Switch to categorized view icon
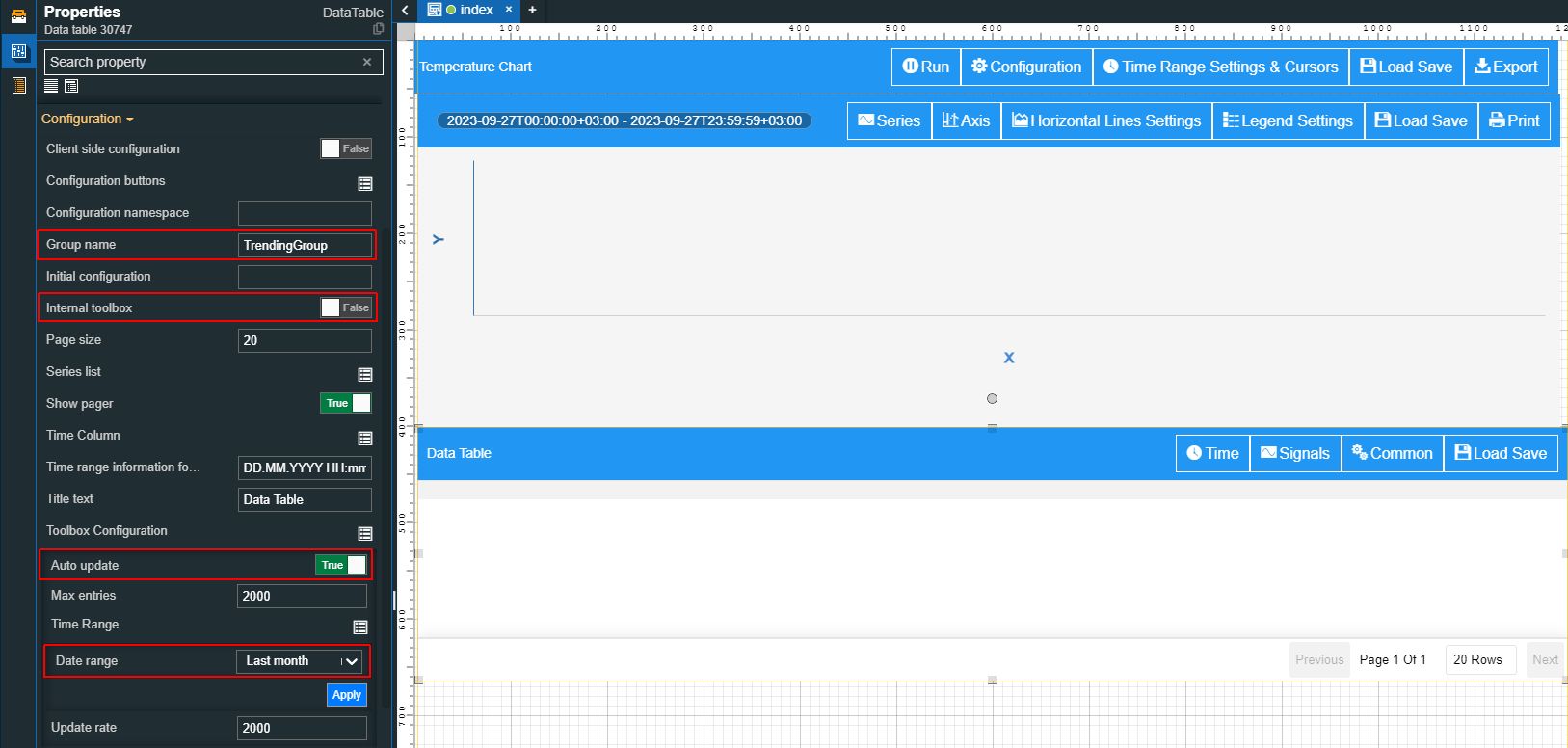The image size is (1568, 748). point(71,86)
